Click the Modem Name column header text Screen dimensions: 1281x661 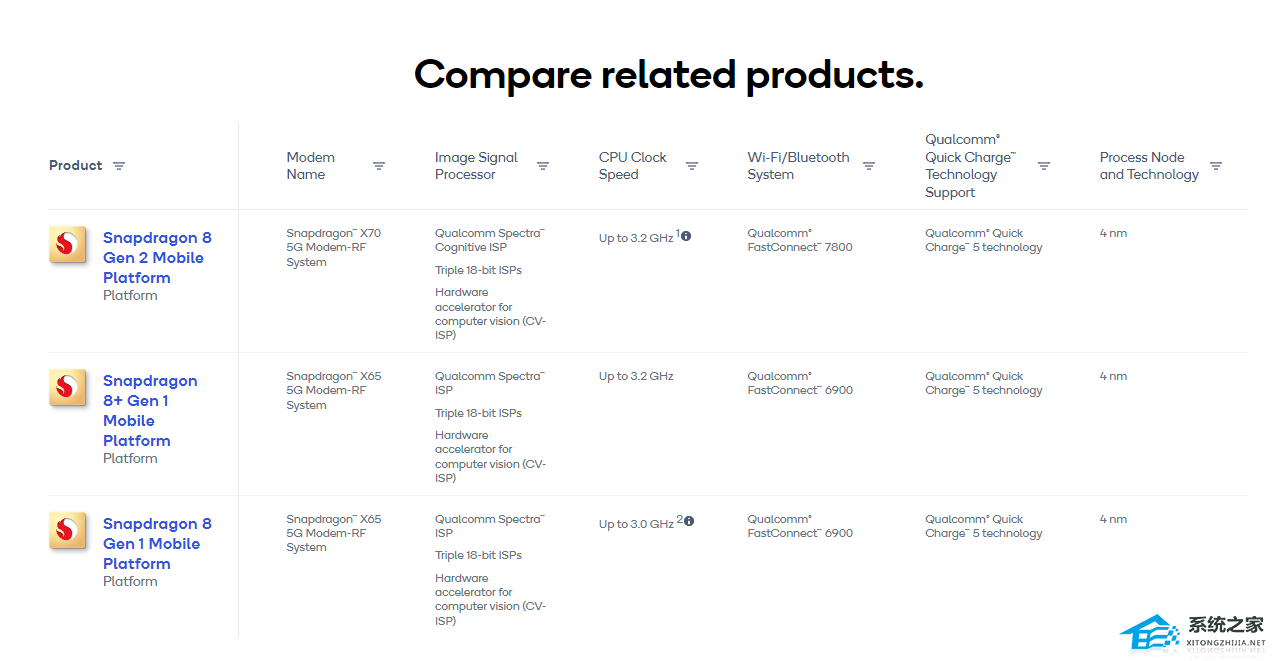click(x=311, y=166)
